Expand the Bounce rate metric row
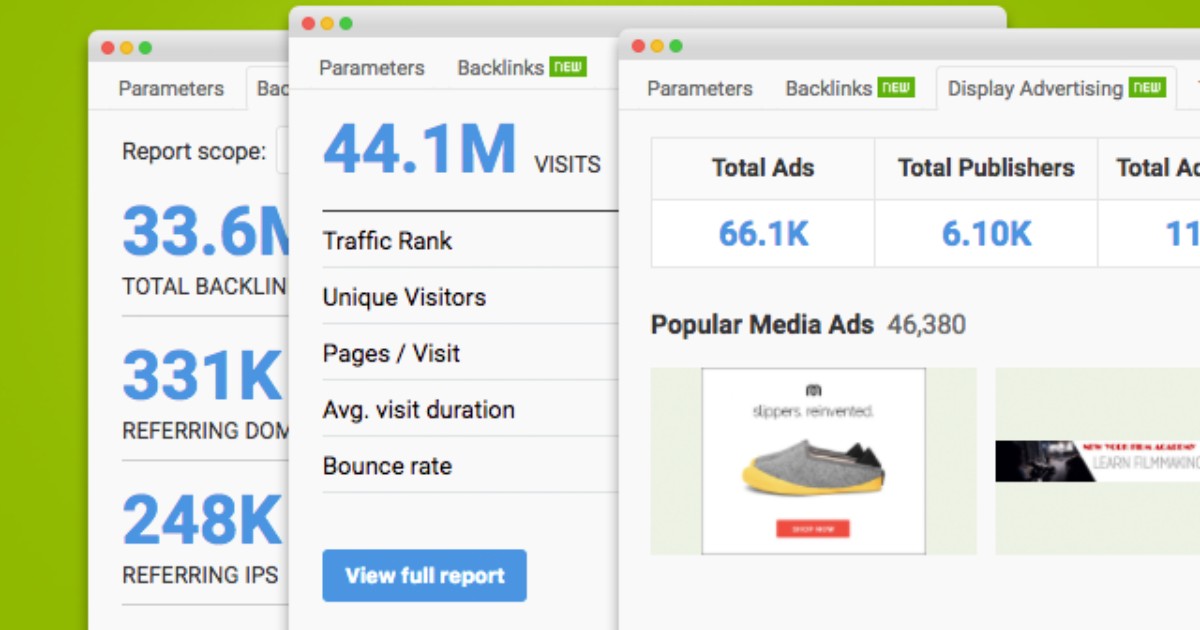This screenshot has height=630, width=1200. (x=386, y=466)
